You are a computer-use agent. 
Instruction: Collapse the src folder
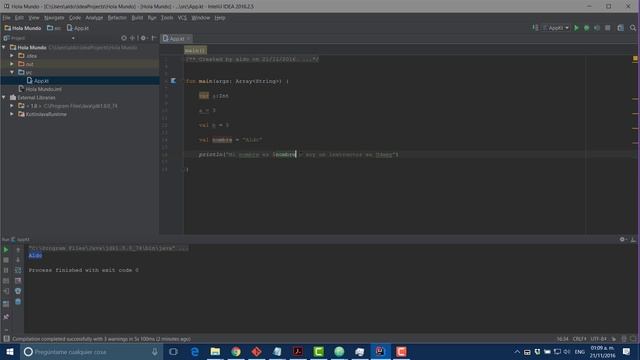pos(12,72)
